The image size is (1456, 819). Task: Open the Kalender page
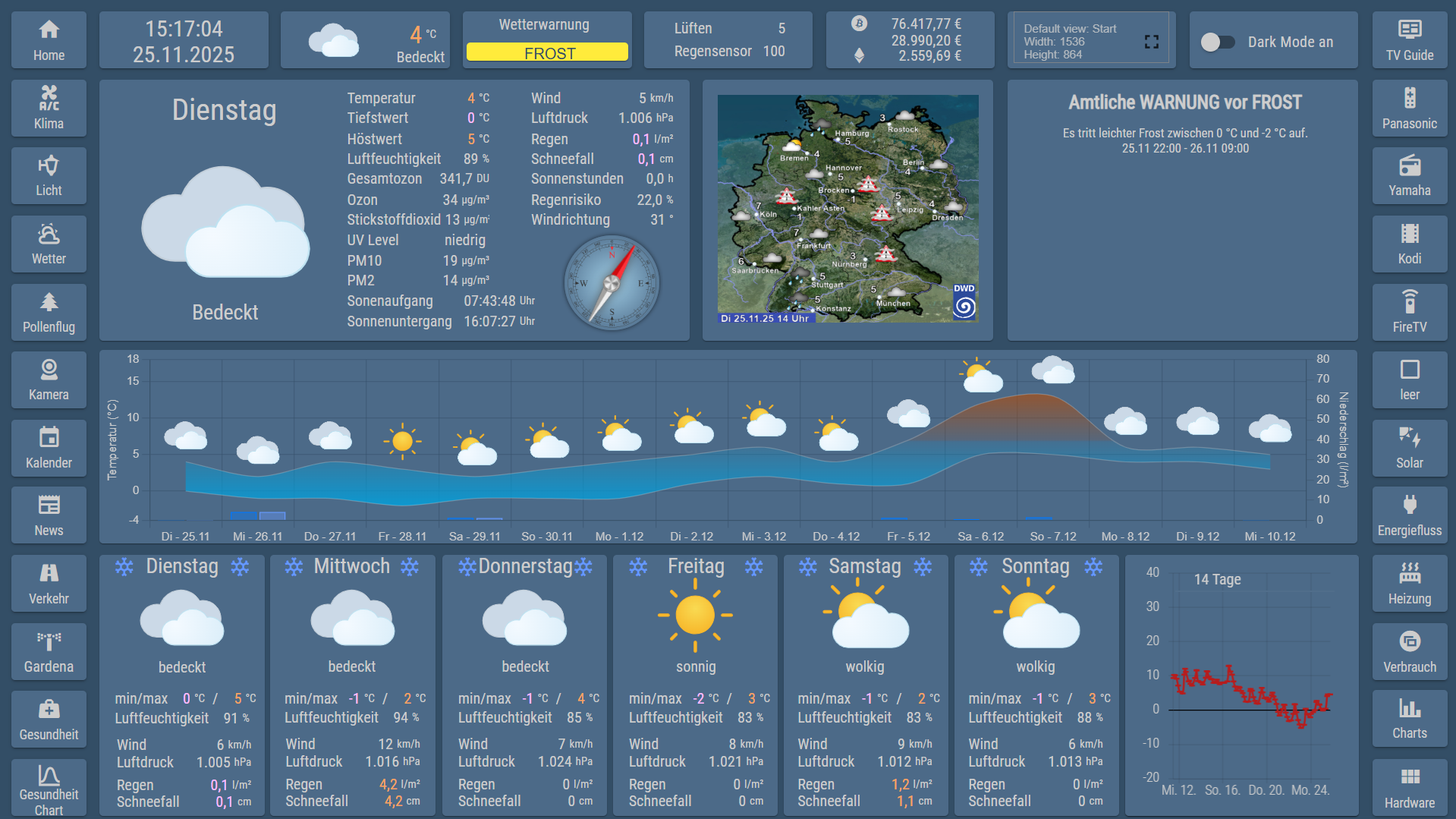tap(49, 448)
